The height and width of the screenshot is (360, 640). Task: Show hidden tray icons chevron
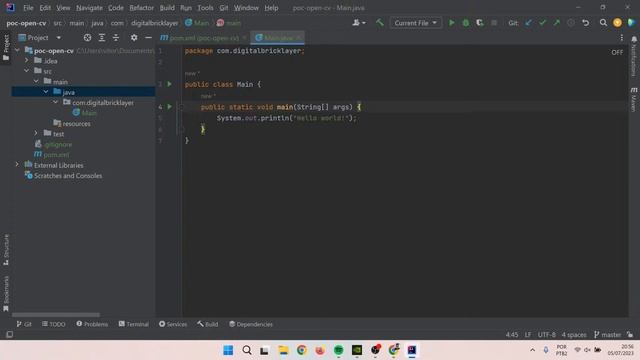(x=532, y=350)
